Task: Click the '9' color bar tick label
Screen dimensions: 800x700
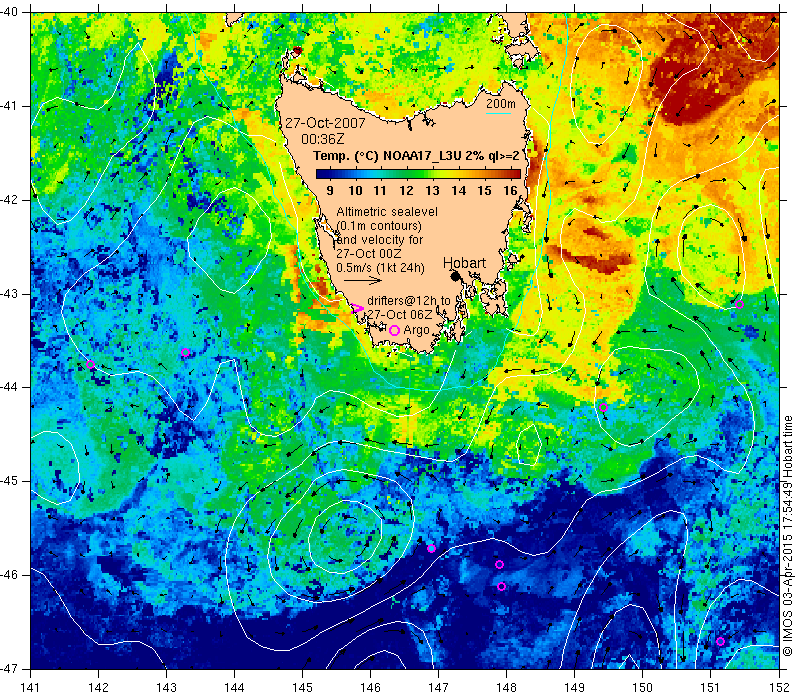Action: pos(330,191)
